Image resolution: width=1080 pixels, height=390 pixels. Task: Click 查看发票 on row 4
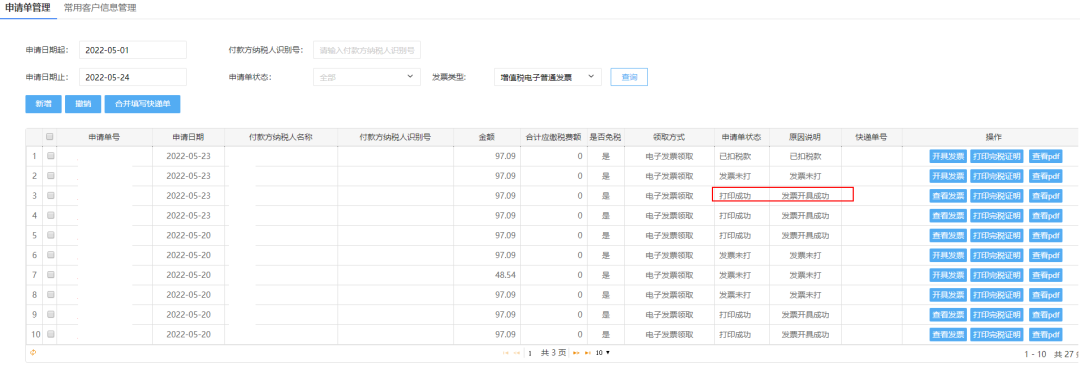(948, 216)
